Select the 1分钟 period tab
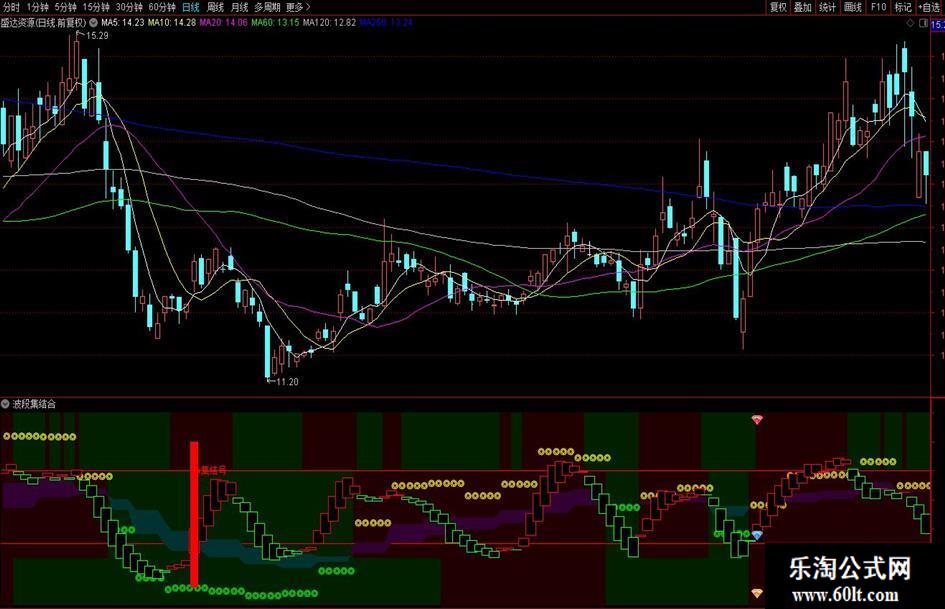945x609 pixels. click(38, 7)
